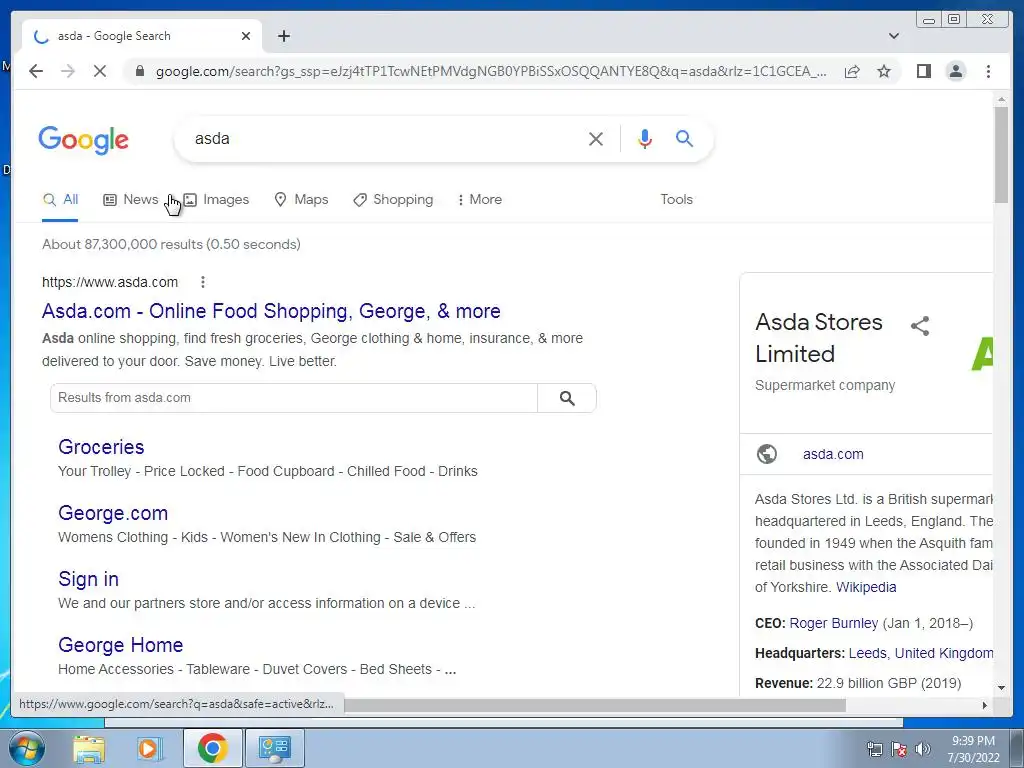
Task: Click the vertical scrollbar thumb
Action: [1001, 154]
